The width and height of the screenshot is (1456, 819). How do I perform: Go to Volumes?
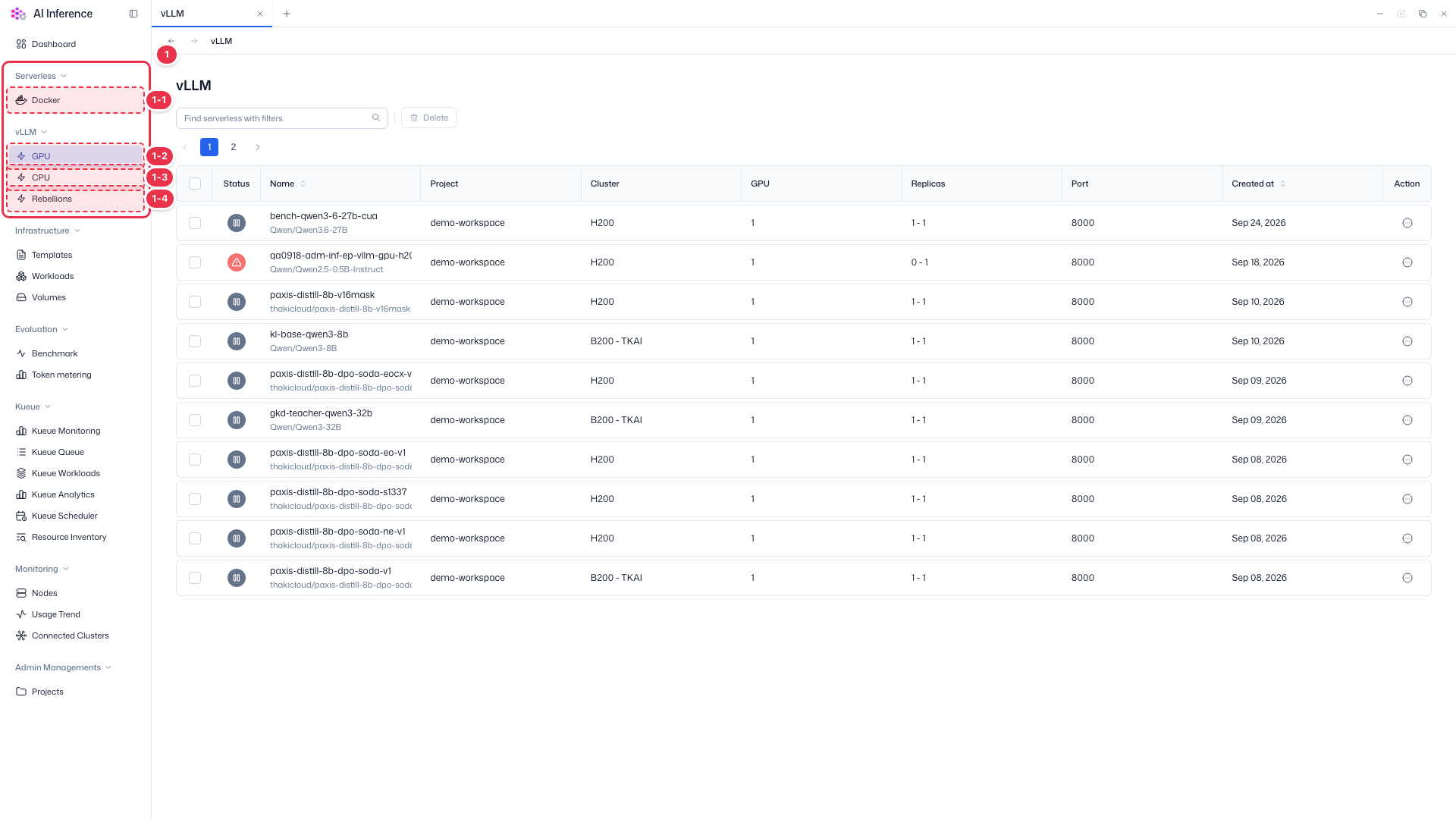click(x=75, y=297)
